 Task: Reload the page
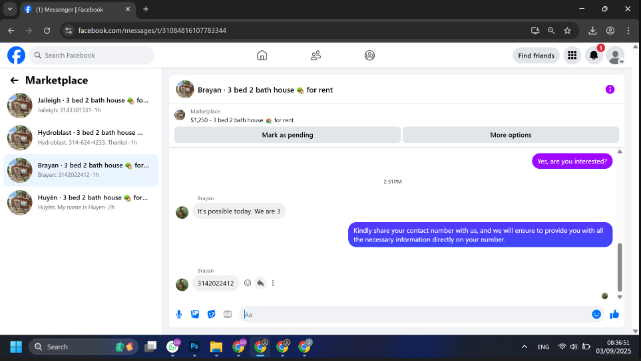pyautogui.click(x=47, y=31)
